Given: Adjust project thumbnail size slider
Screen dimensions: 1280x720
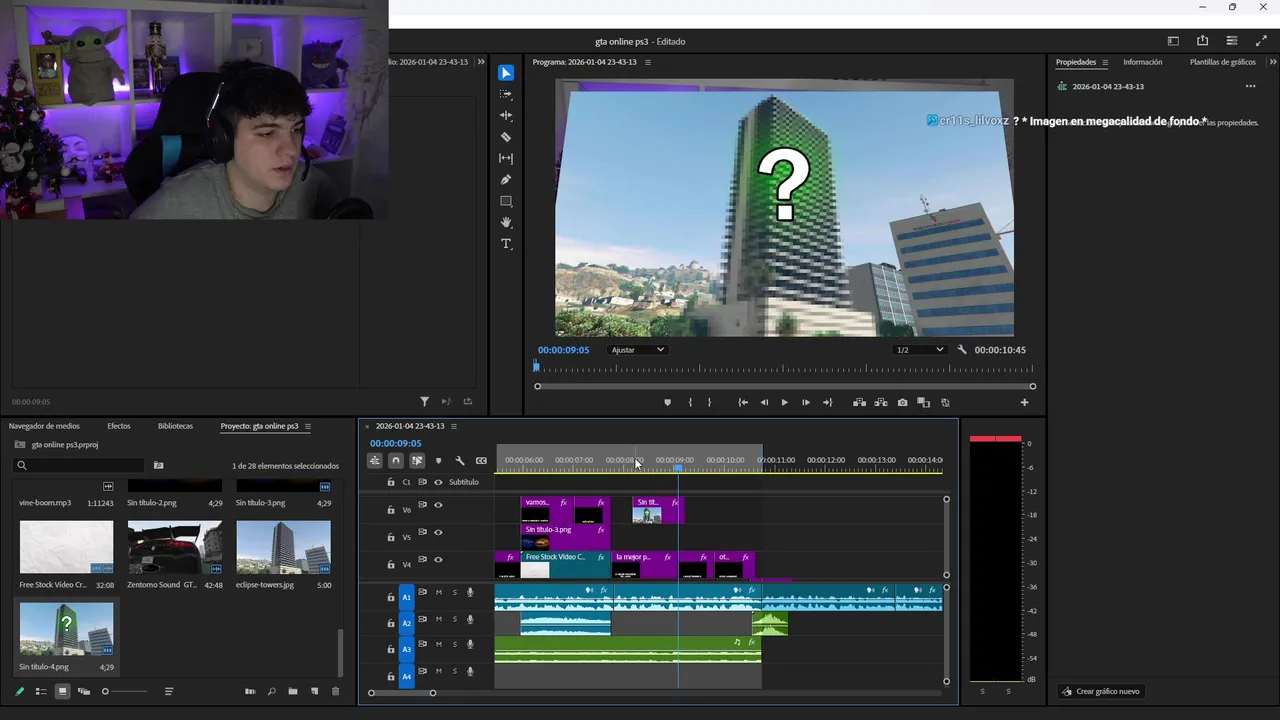Looking at the screenshot, I should pos(125,691).
